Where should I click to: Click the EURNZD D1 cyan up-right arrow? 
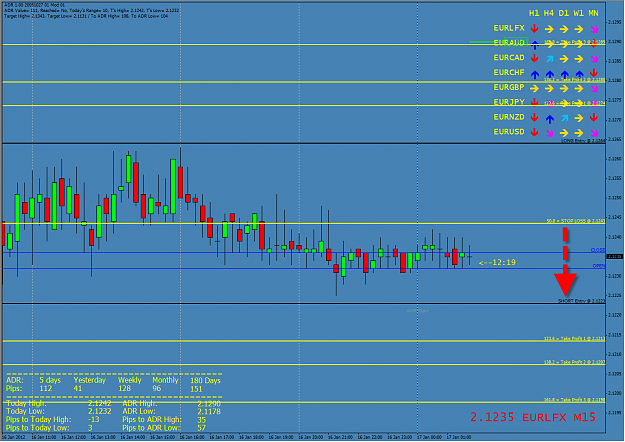point(564,118)
